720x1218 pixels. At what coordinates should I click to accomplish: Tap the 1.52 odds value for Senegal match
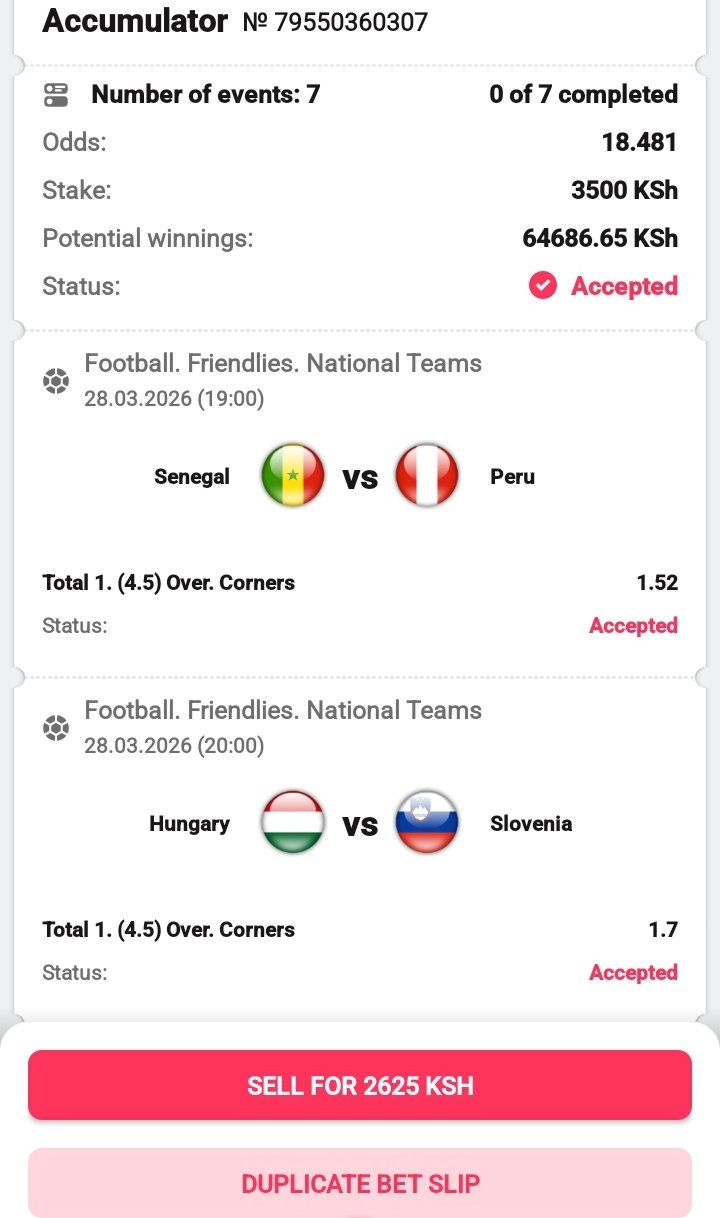tap(657, 582)
